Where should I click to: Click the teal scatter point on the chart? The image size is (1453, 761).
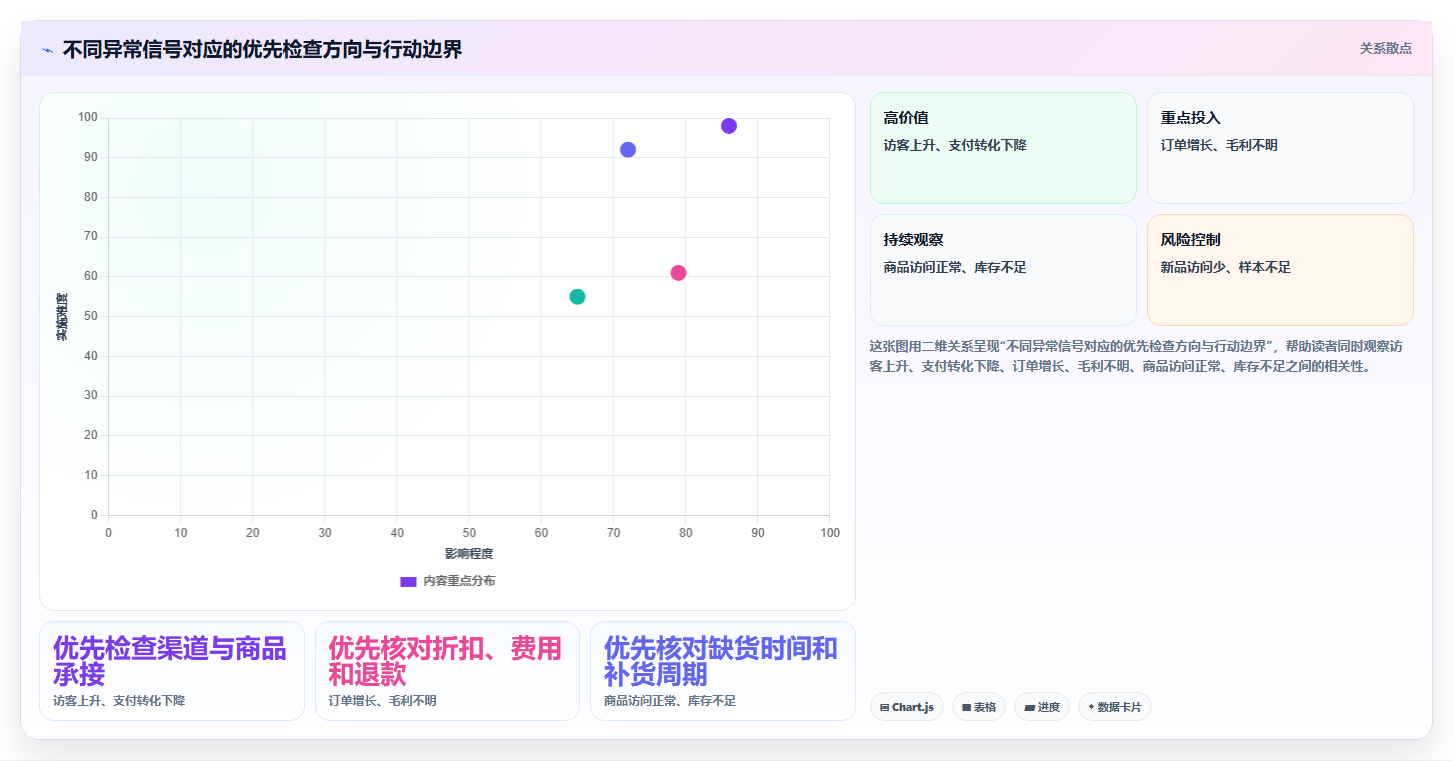click(x=577, y=297)
